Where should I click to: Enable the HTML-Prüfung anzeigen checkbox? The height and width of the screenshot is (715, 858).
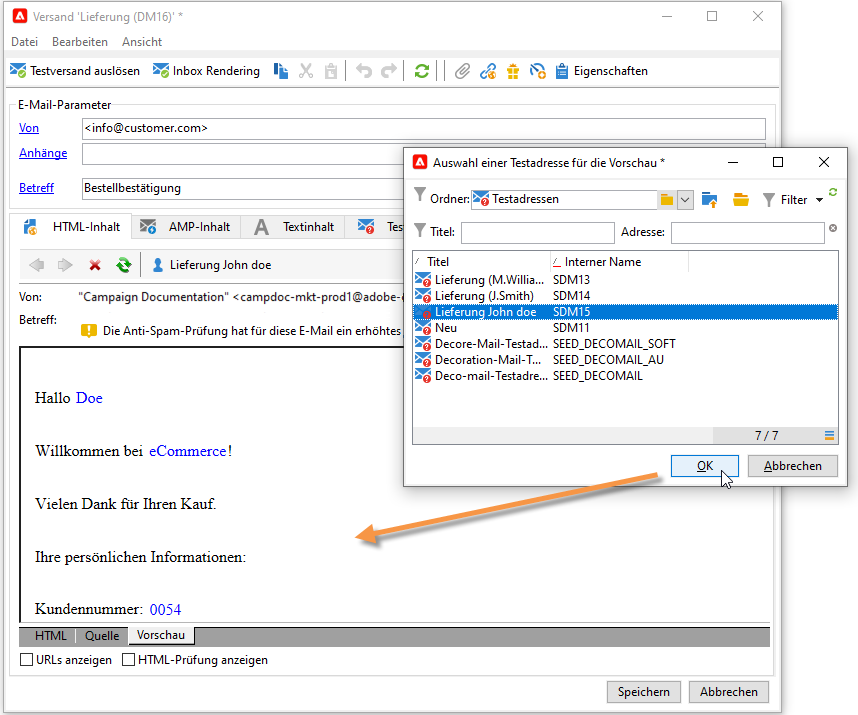coord(129,660)
